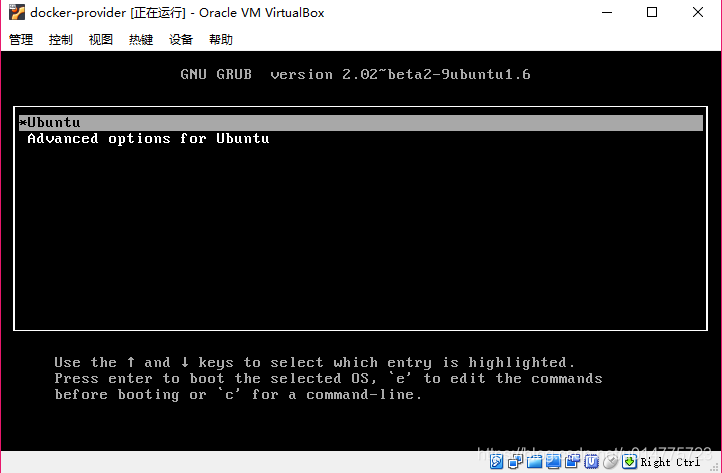Close the docker-provider VM window
This screenshot has height=473, width=722.
pos(698,12)
